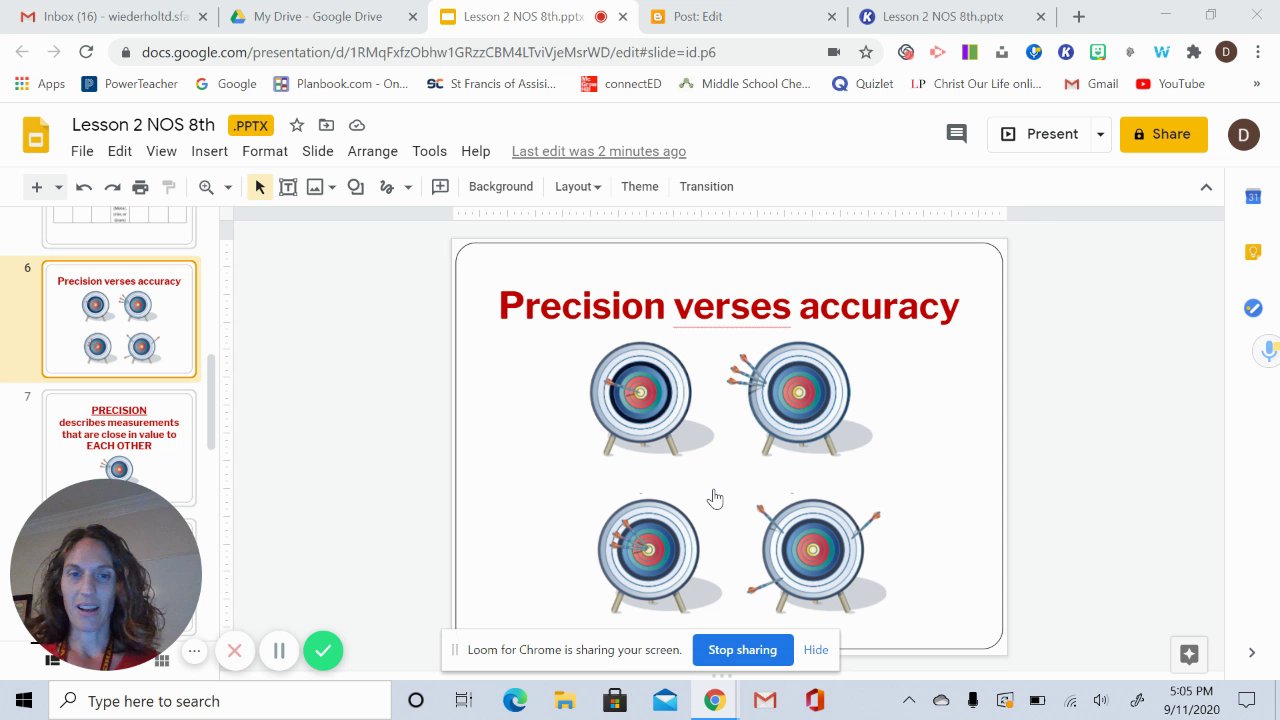Screen dimensions: 1280x720
Task: Select slide 6 thumbnail in filmstrip
Action: click(x=119, y=319)
